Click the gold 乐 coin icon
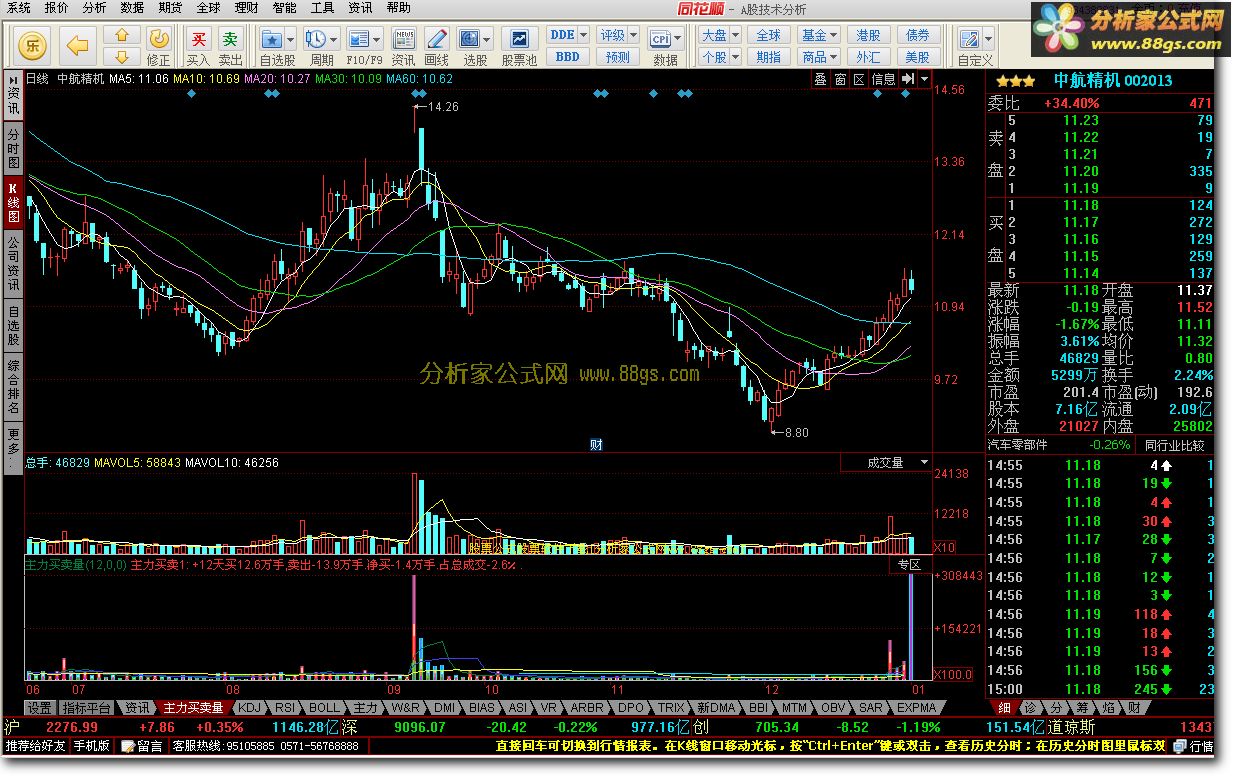The height and width of the screenshot is (776, 1233). click(x=32, y=44)
